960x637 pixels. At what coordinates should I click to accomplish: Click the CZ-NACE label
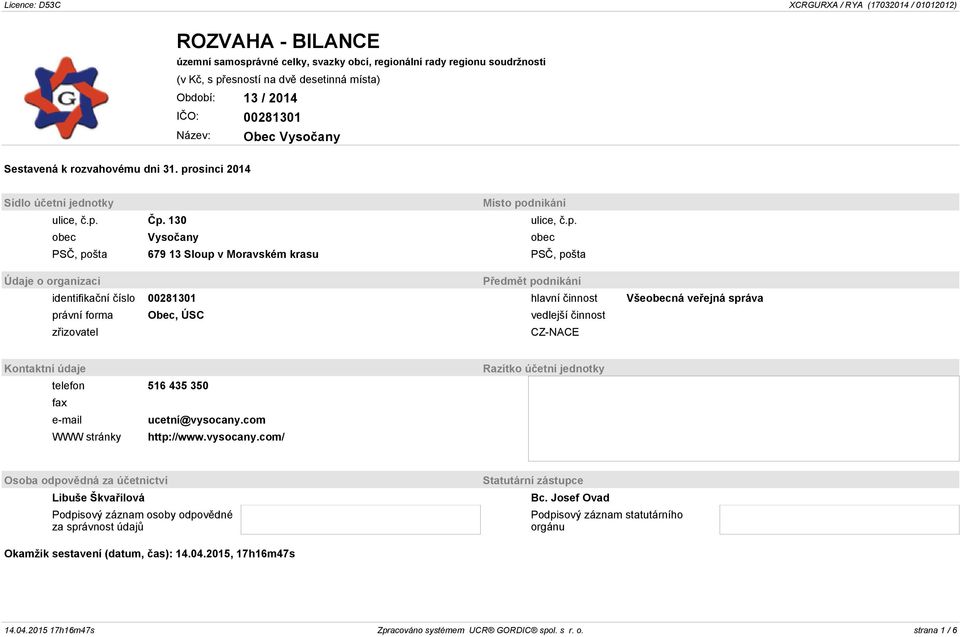click(555, 332)
